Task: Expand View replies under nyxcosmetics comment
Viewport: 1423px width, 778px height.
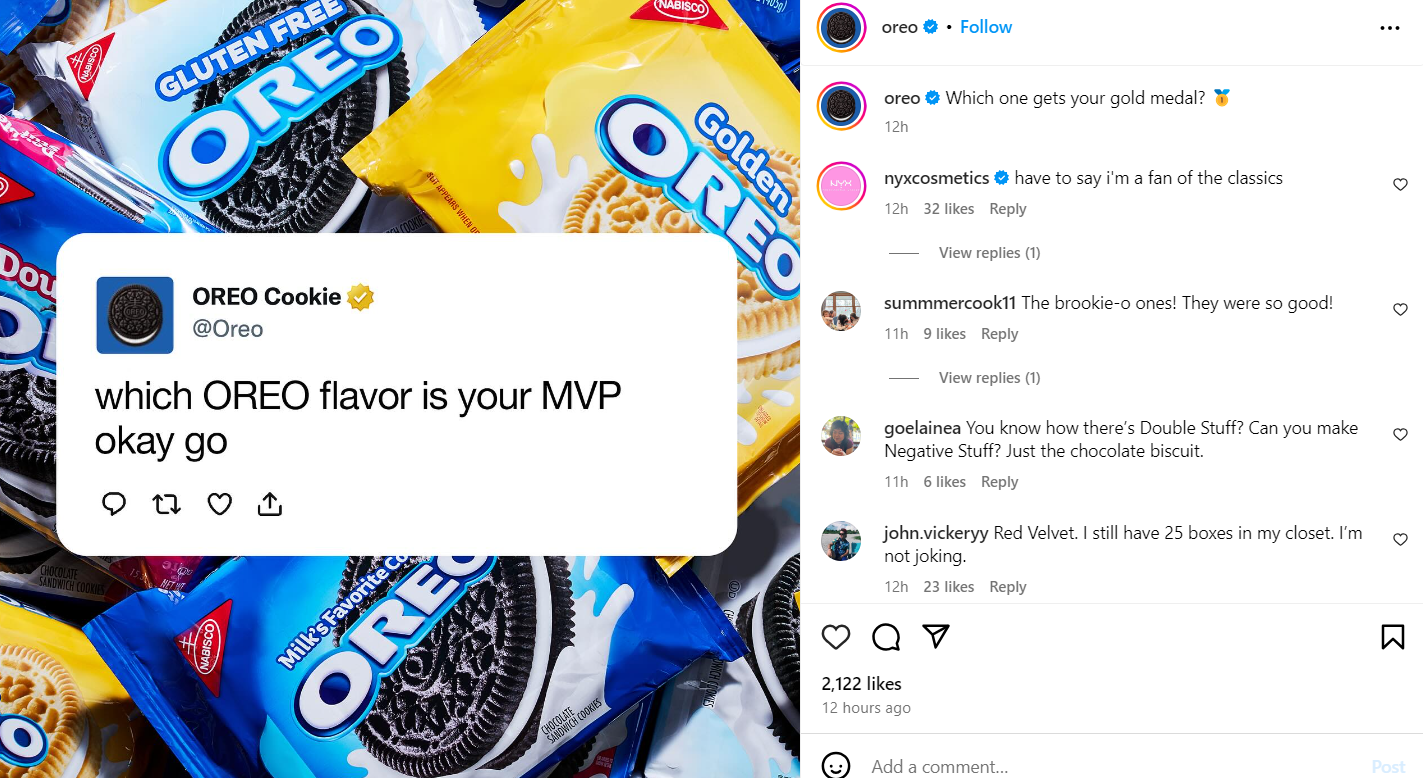Action: coord(989,253)
